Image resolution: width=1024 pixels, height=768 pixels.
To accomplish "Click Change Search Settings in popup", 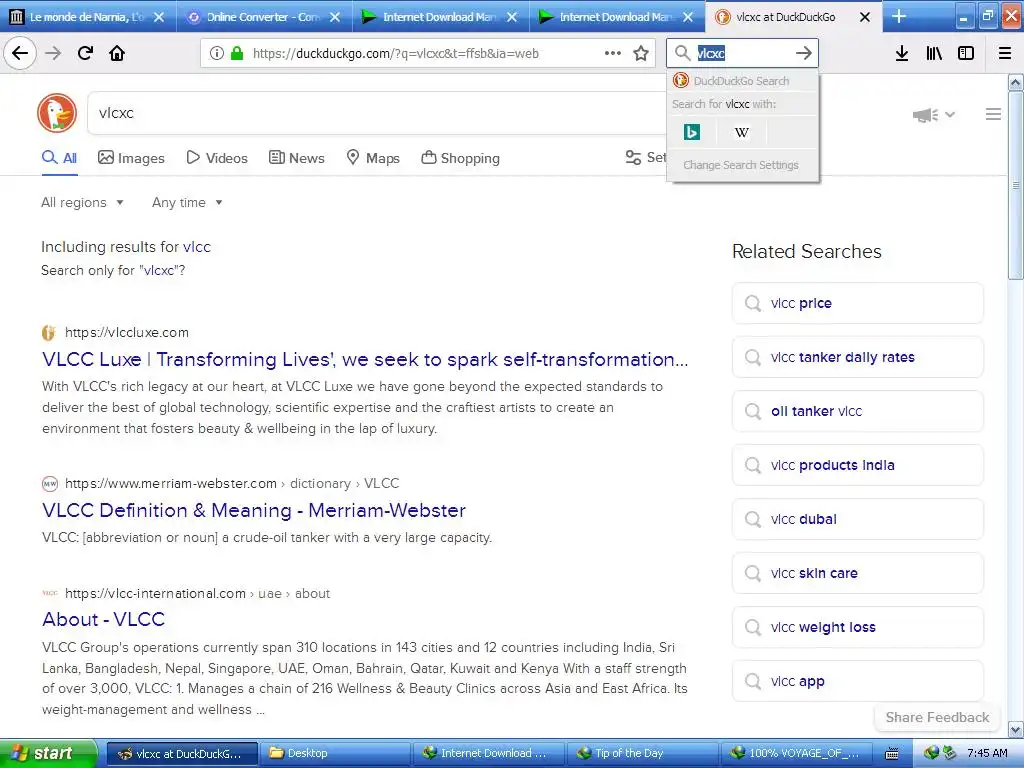I will coord(741,165).
